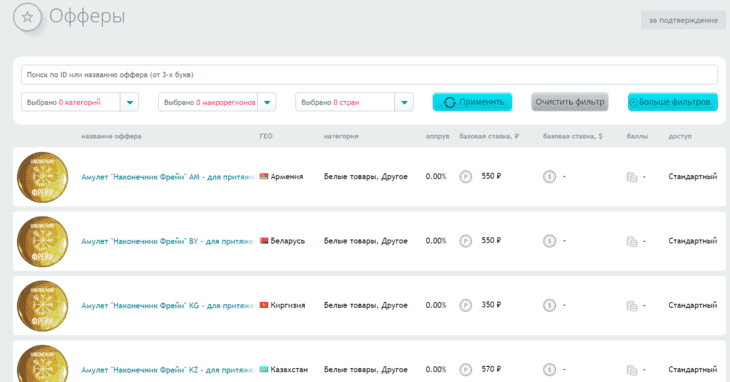Click the star icon beside Офферы heading
The image size is (730, 382).
tap(27, 17)
